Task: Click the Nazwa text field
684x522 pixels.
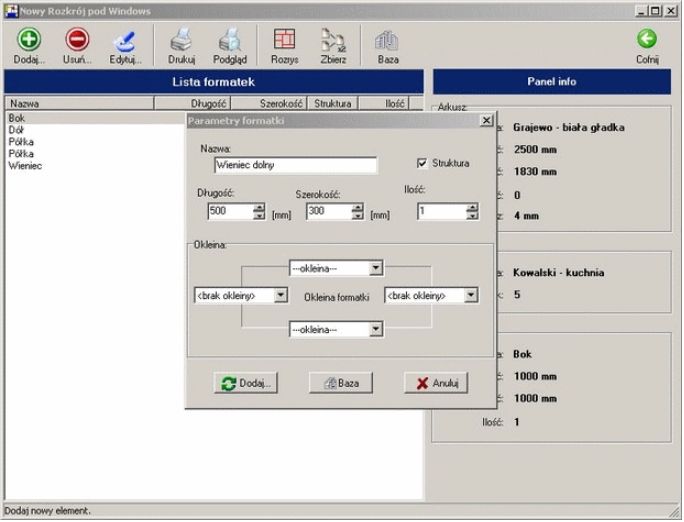Action: pyautogui.click(x=288, y=166)
